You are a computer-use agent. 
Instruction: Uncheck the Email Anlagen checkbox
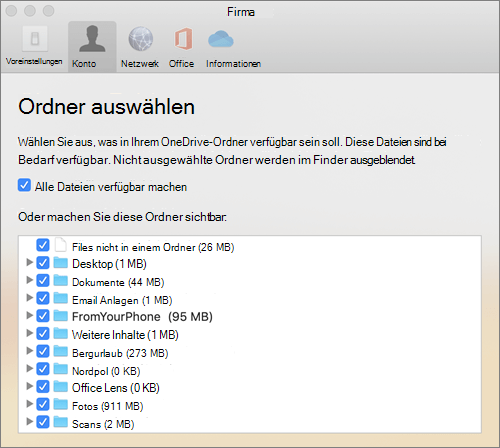point(43,298)
